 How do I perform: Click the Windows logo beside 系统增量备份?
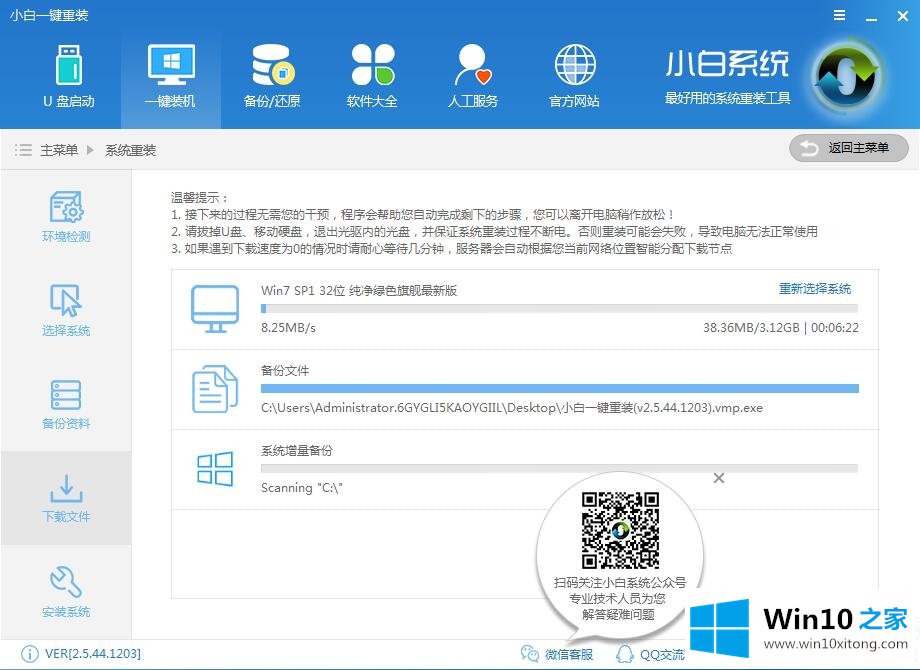coord(215,468)
